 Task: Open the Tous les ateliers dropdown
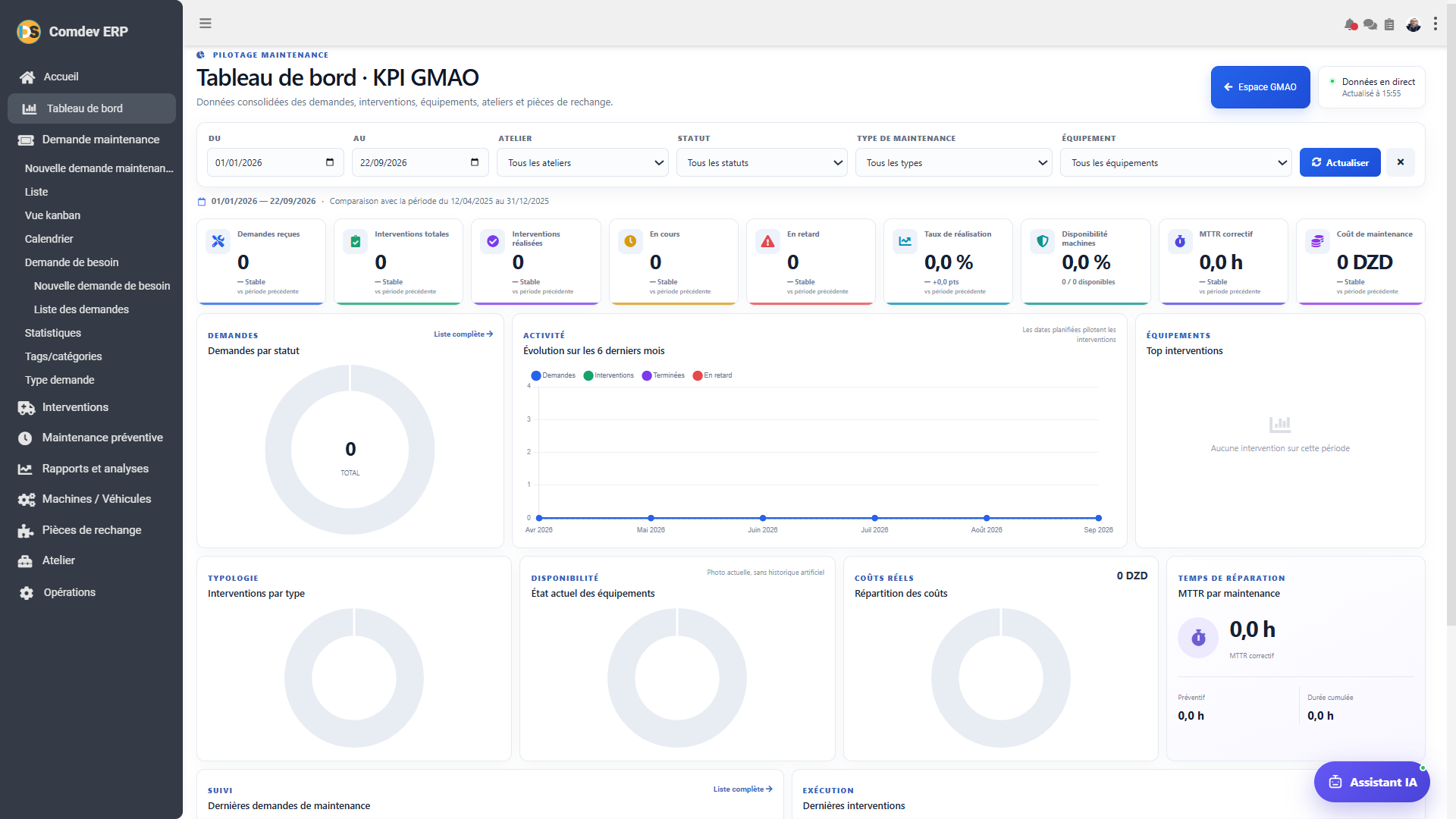tap(582, 162)
